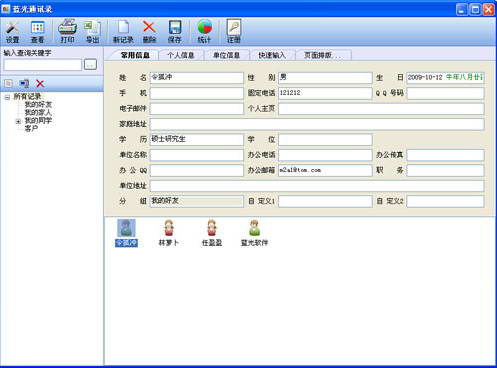The width and height of the screenshot is (497, 368).
Task: Click the QQ号码 input field
Action: 445,93
